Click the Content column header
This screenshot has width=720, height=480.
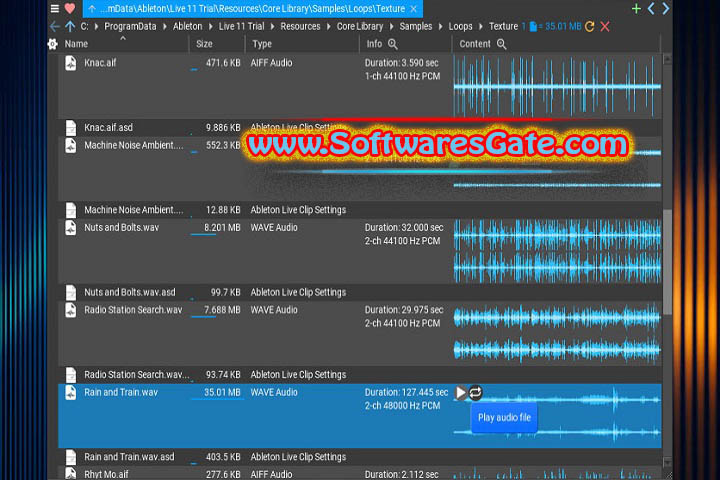pyautogui.click(x=475, y=44)
